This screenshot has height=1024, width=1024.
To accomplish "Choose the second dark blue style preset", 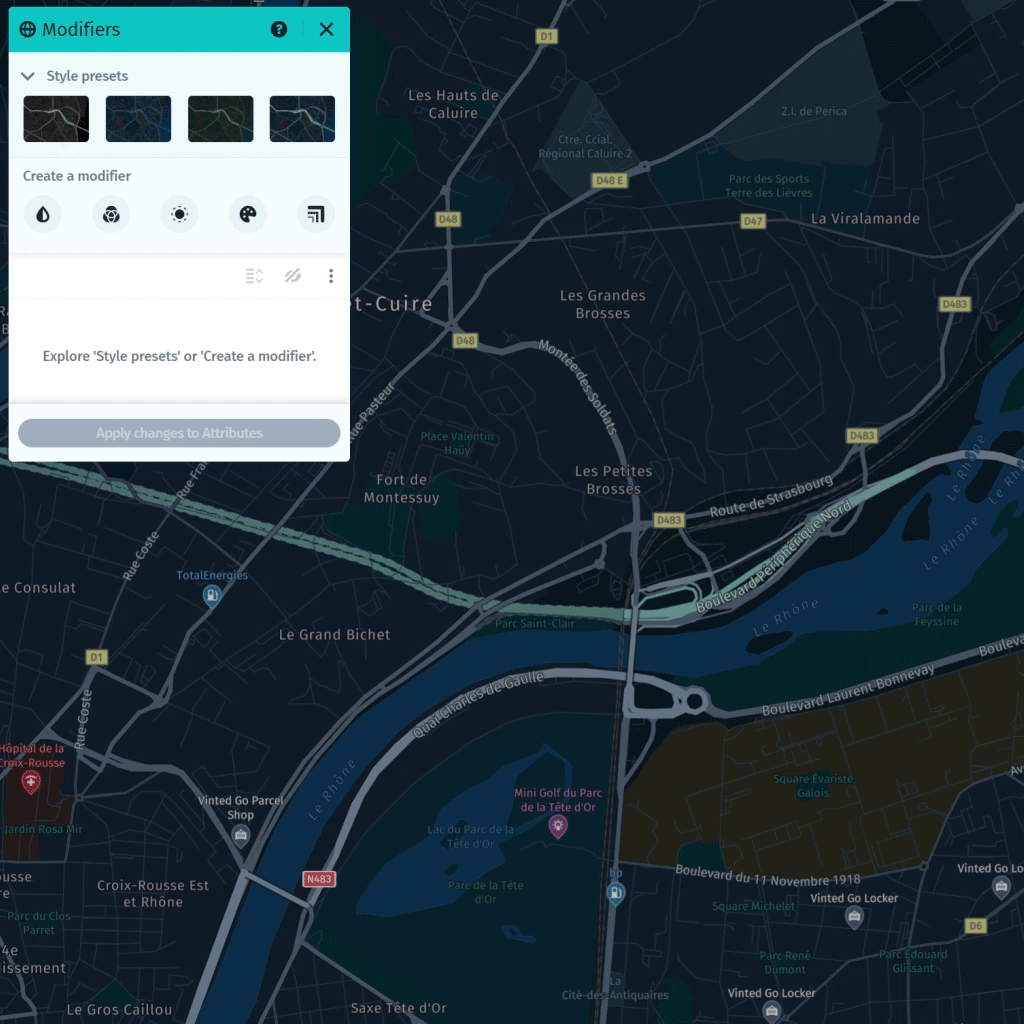I will 138,119.
